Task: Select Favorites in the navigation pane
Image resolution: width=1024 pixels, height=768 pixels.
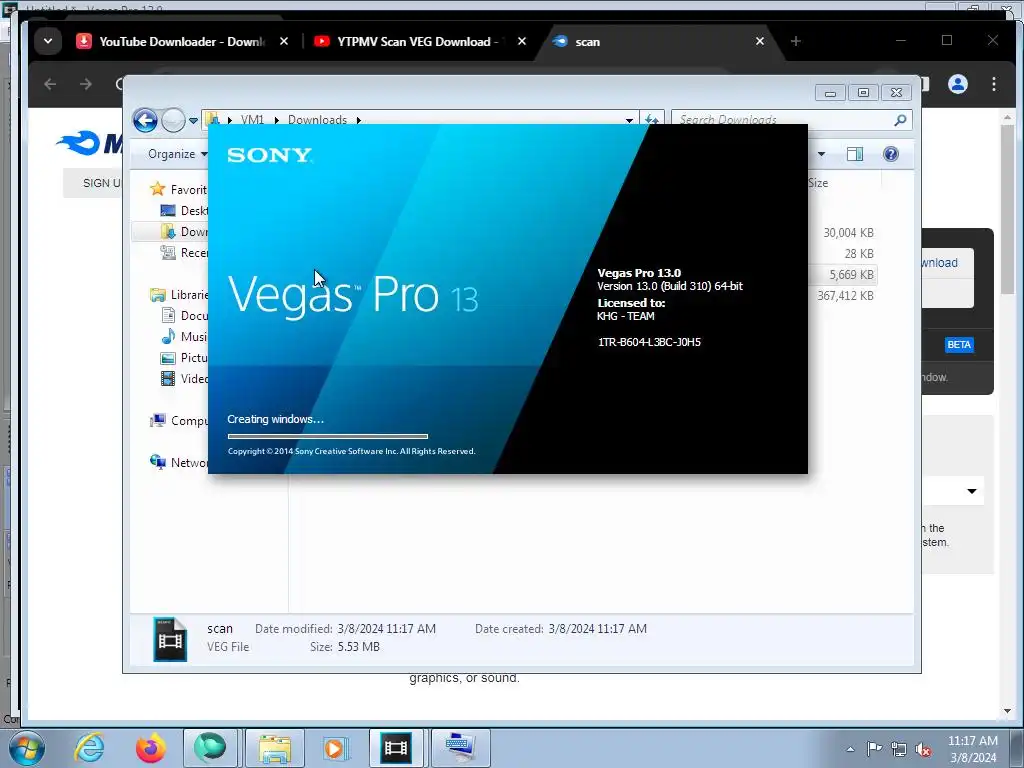Action: coord(178,189)
